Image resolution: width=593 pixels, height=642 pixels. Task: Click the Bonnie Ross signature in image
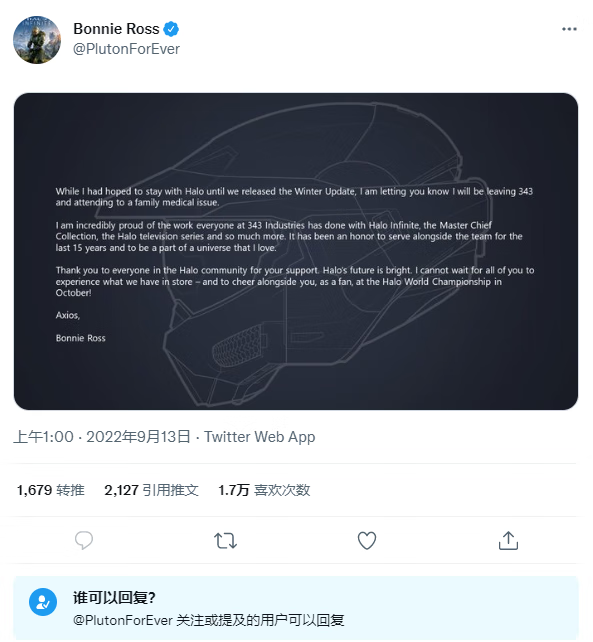pyautogui.click(x=81, y=338)
